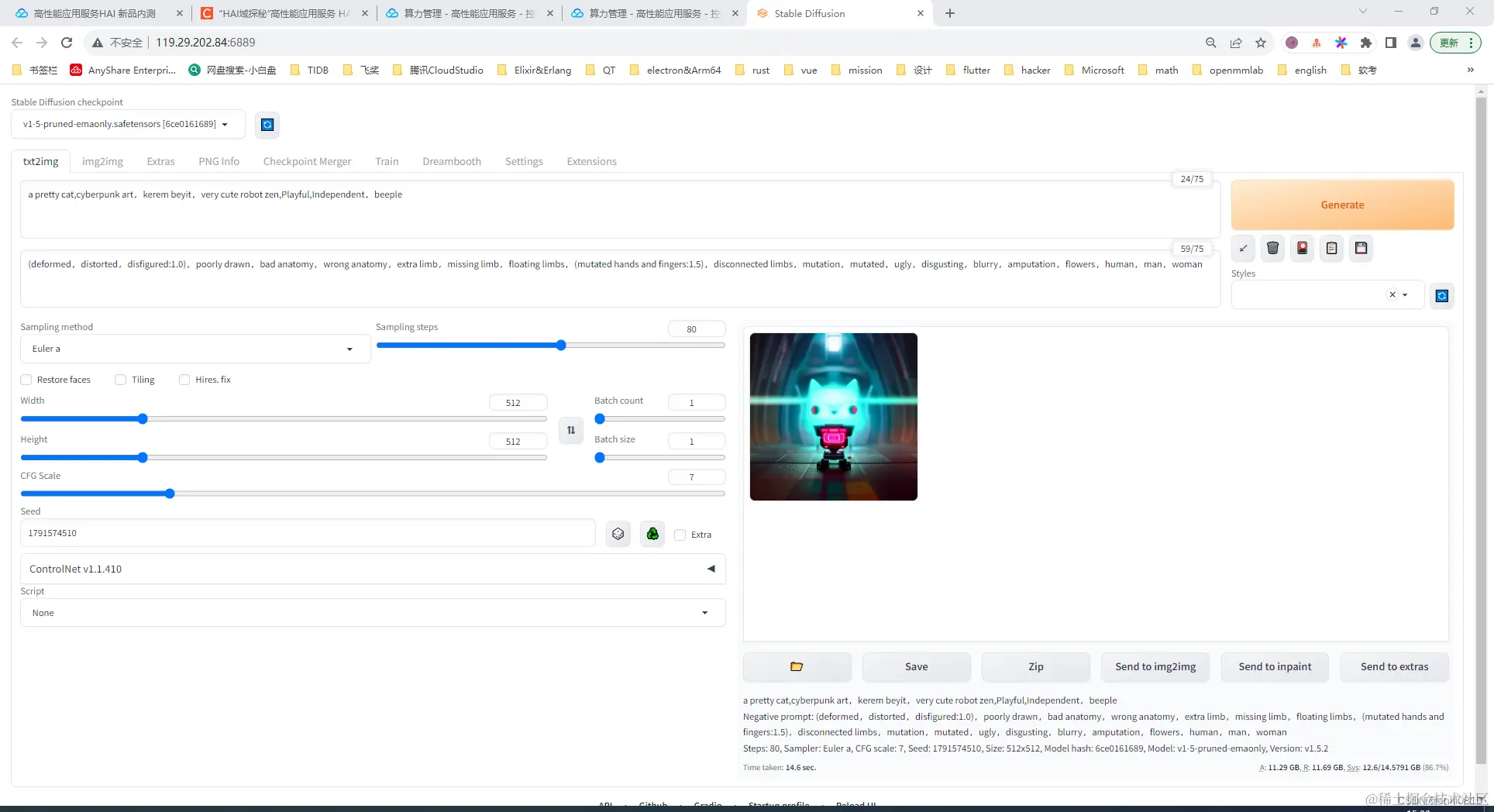Screen dimensions: 1494x812
Task: Adjust the Height slider handle
Action: point(143,458)
